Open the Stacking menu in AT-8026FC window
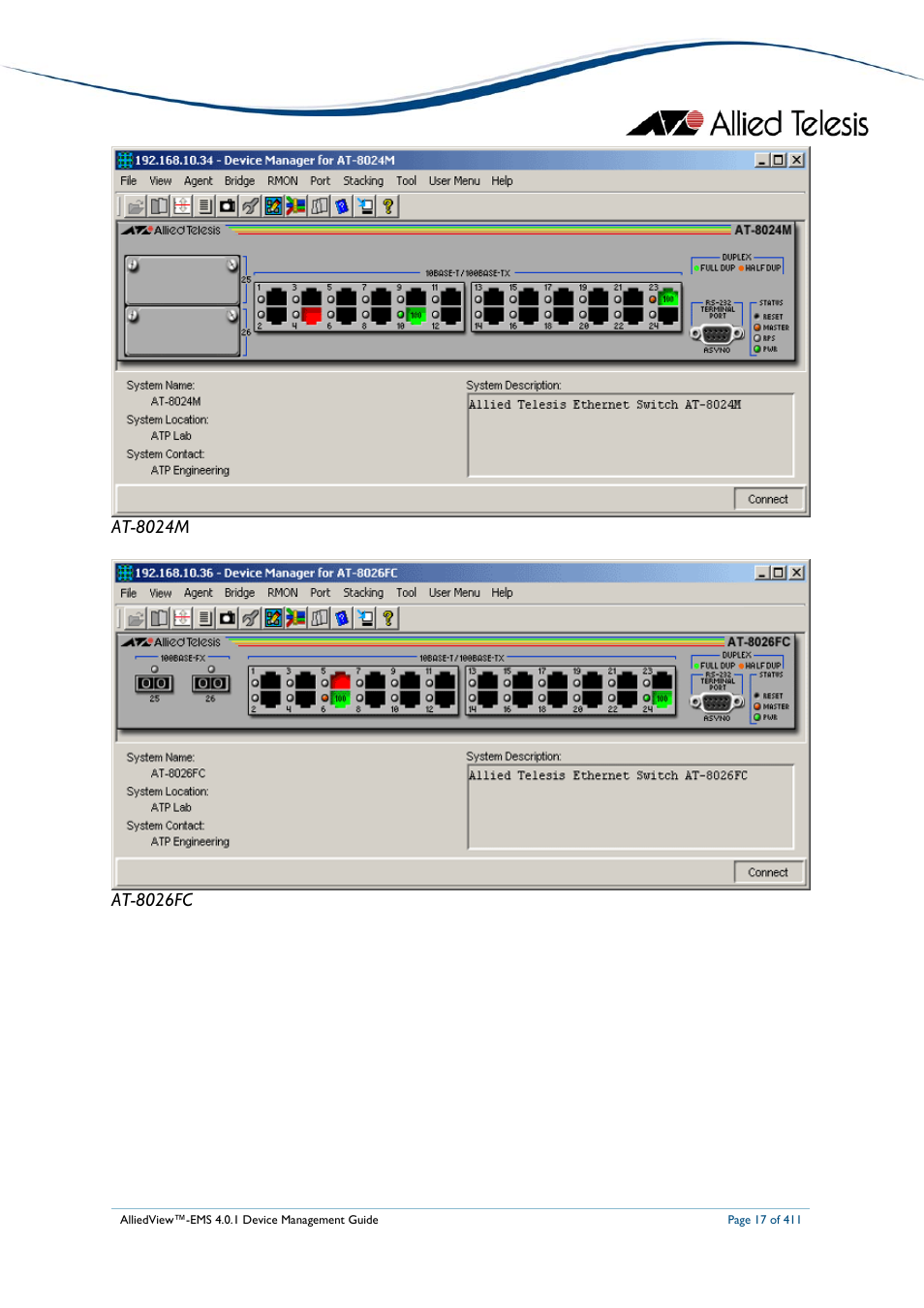 363,593
